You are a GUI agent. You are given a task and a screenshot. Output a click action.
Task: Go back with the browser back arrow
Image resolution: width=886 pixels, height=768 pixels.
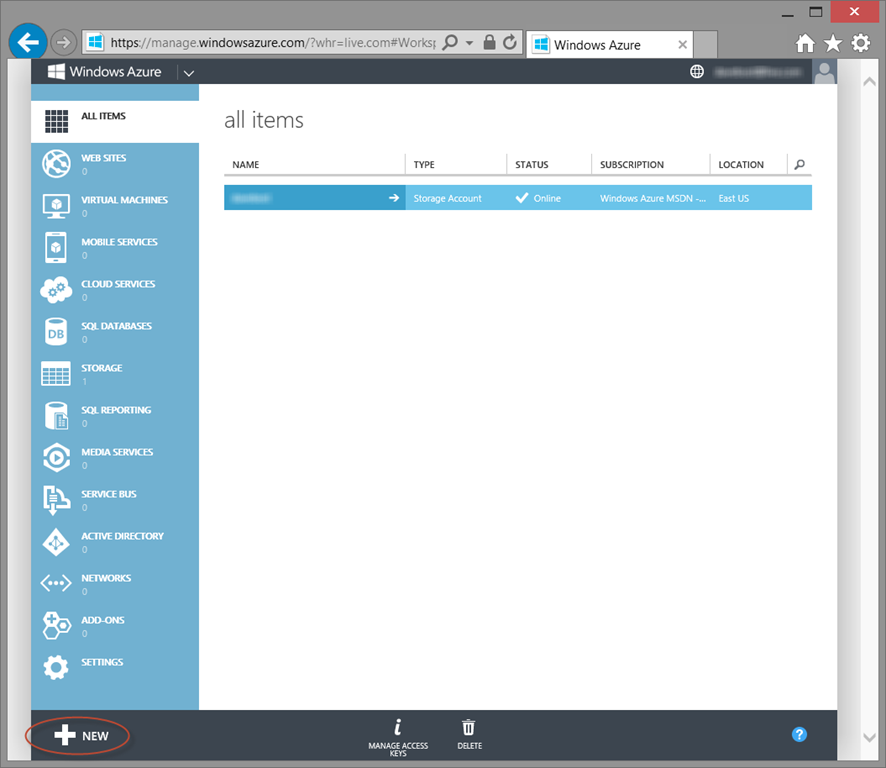click(x=28, y=42)
